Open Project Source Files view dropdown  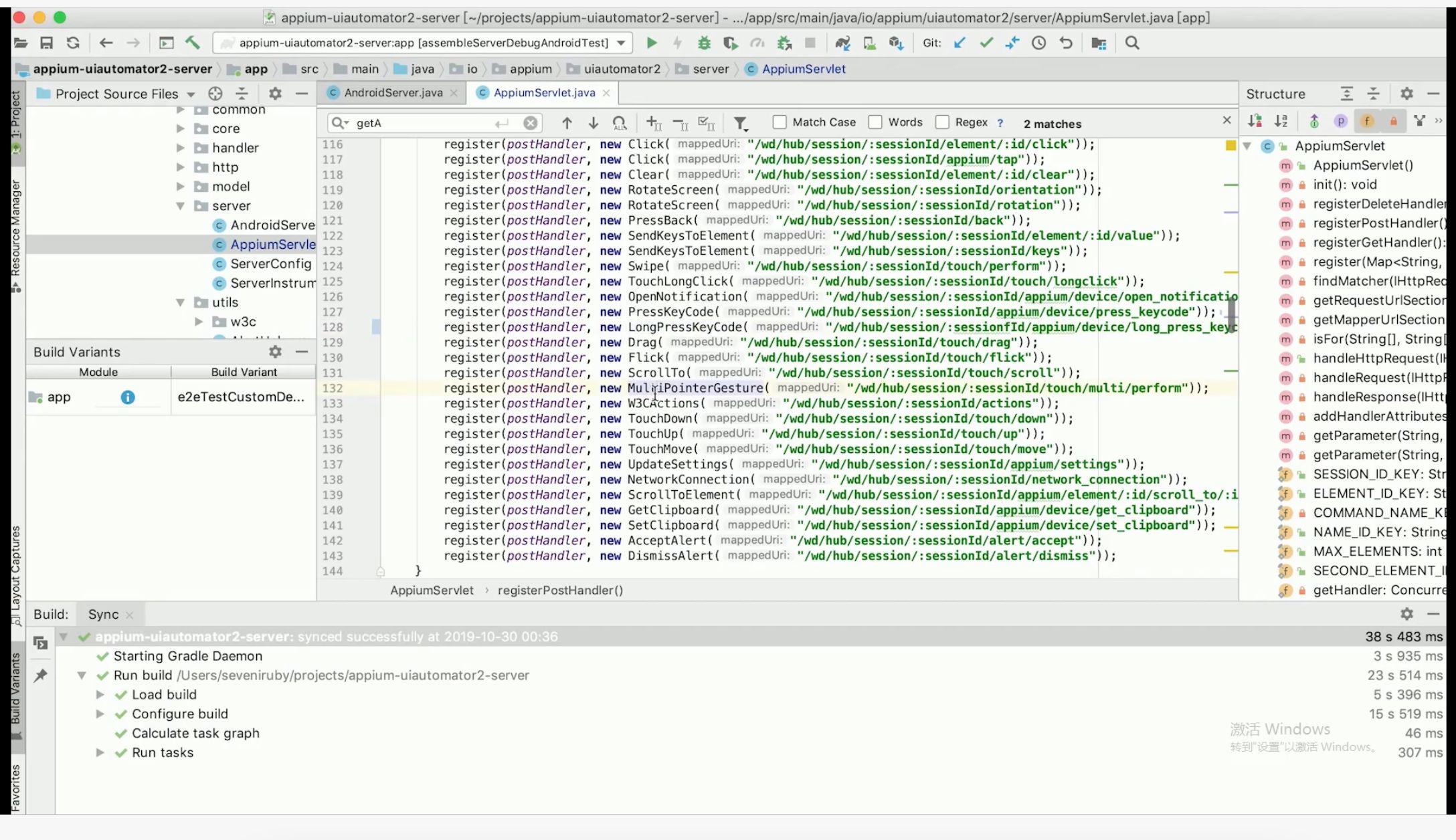pos(191,94)
